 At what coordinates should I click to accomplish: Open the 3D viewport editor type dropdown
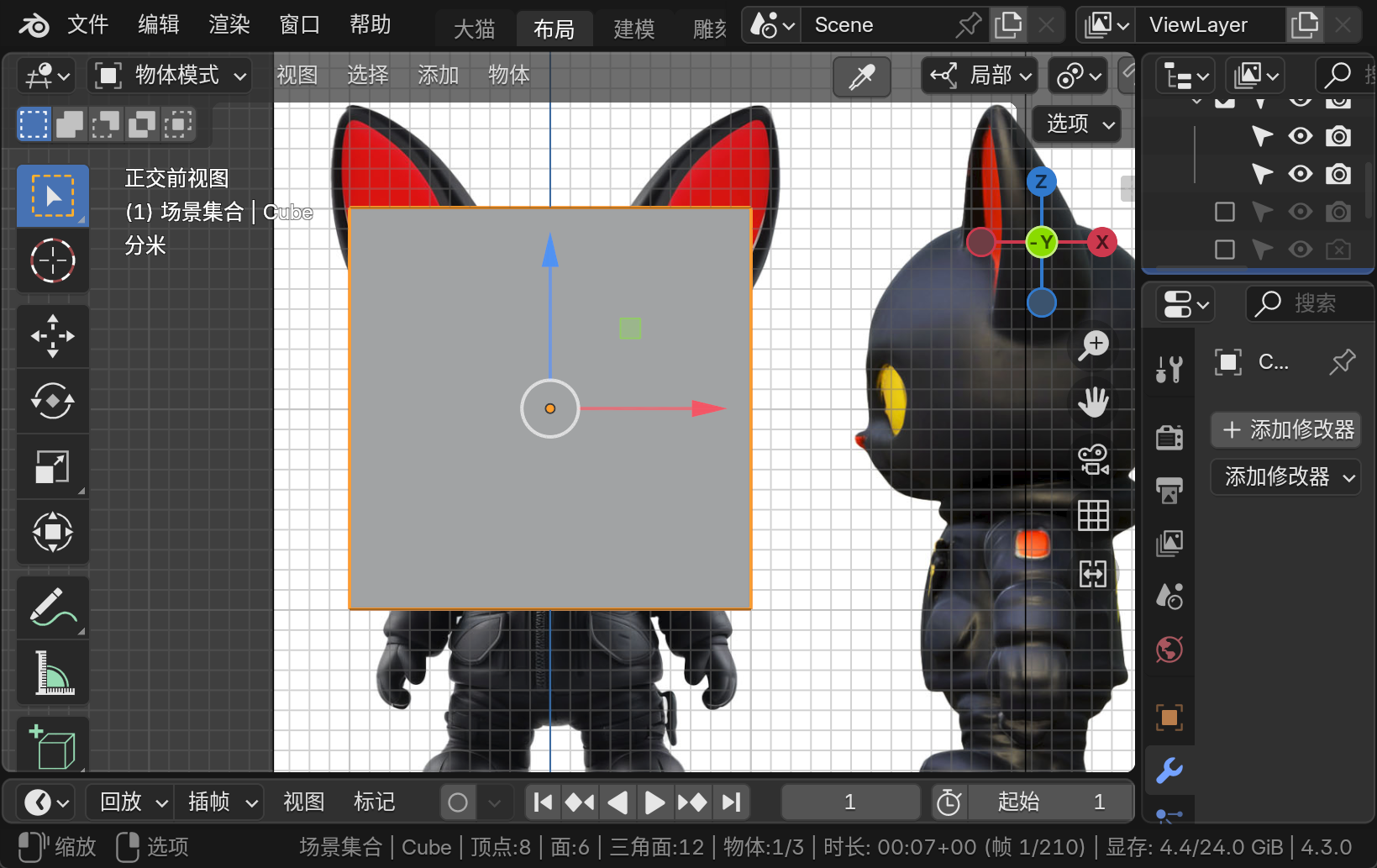click(x=46, y=76)
